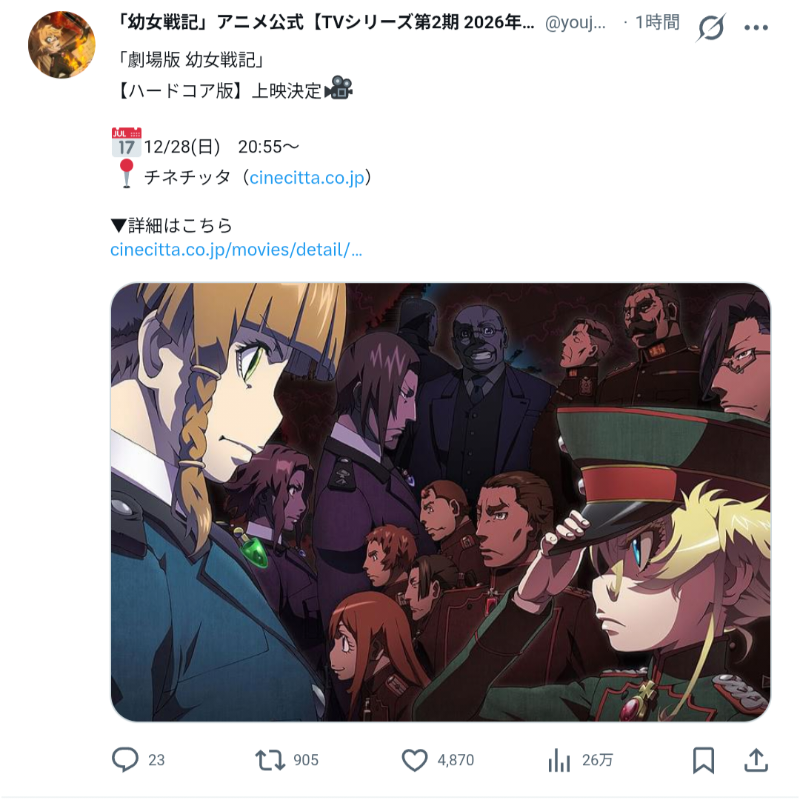Open the attached anime key visual image
This screenshot has width=800, height=800.
[440, 502]
